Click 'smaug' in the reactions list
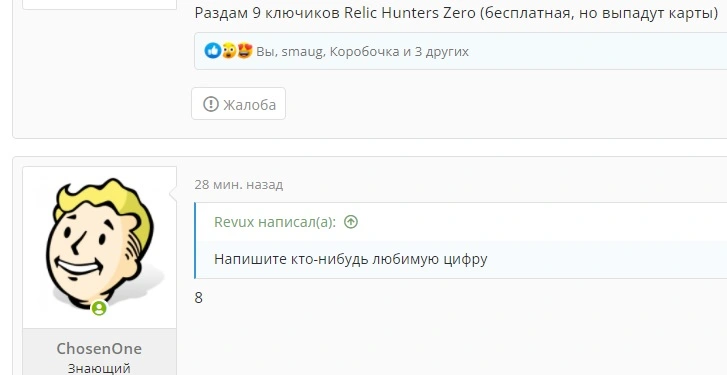 pos(302,51)
